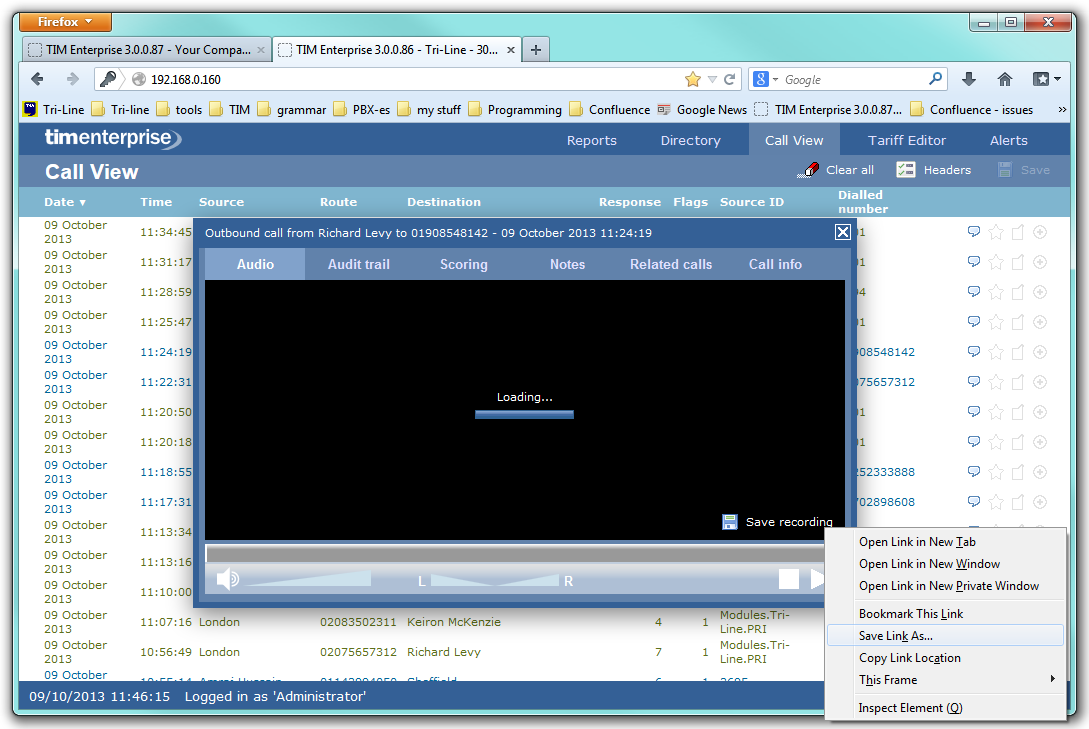The image size is (1089, 729).
Task: Sort by the Date column header
Action: [x=65, y=202]
